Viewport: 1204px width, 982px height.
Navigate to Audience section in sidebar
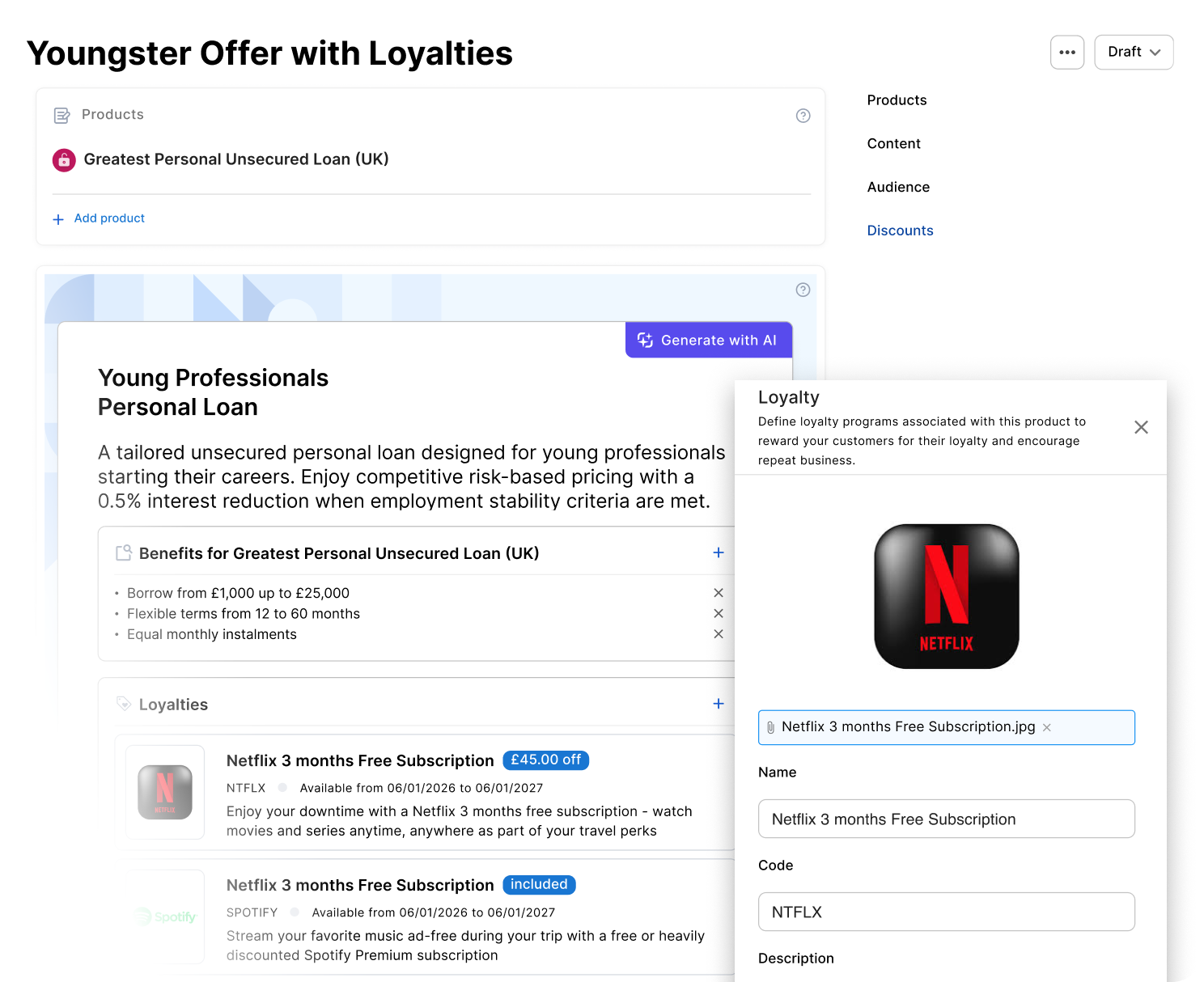[898, 187]
